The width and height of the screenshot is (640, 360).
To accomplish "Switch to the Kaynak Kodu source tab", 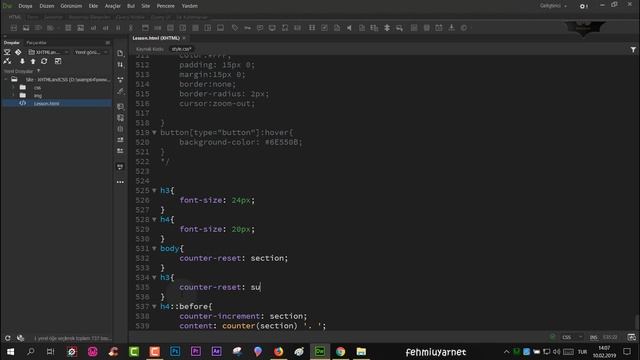I will coord(149,49).
